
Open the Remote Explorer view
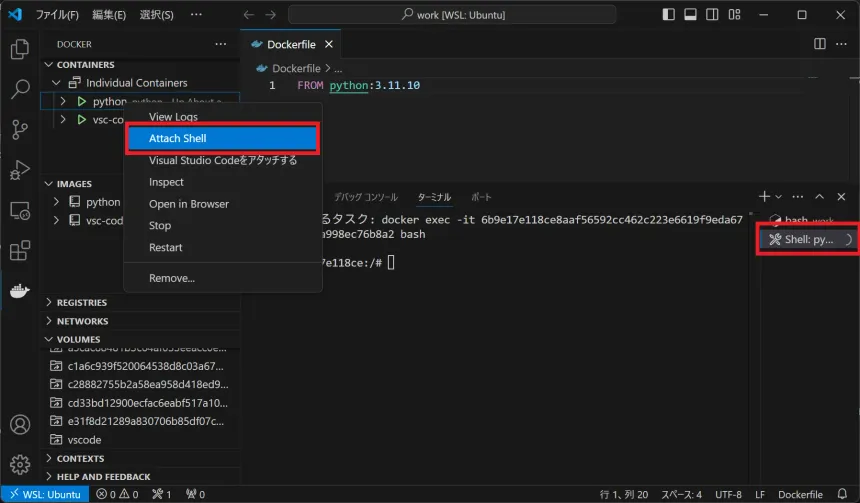coord(19,211)
